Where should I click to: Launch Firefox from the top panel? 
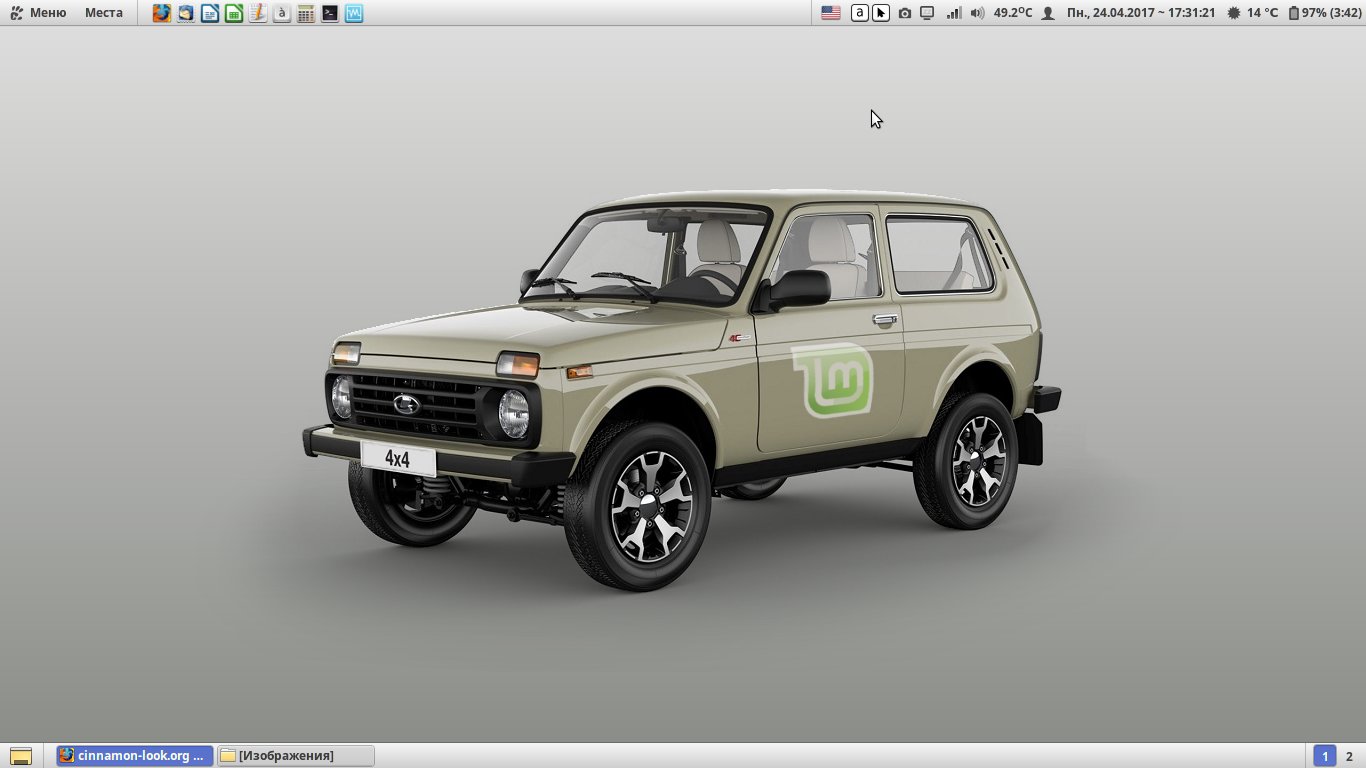(162, 13)
